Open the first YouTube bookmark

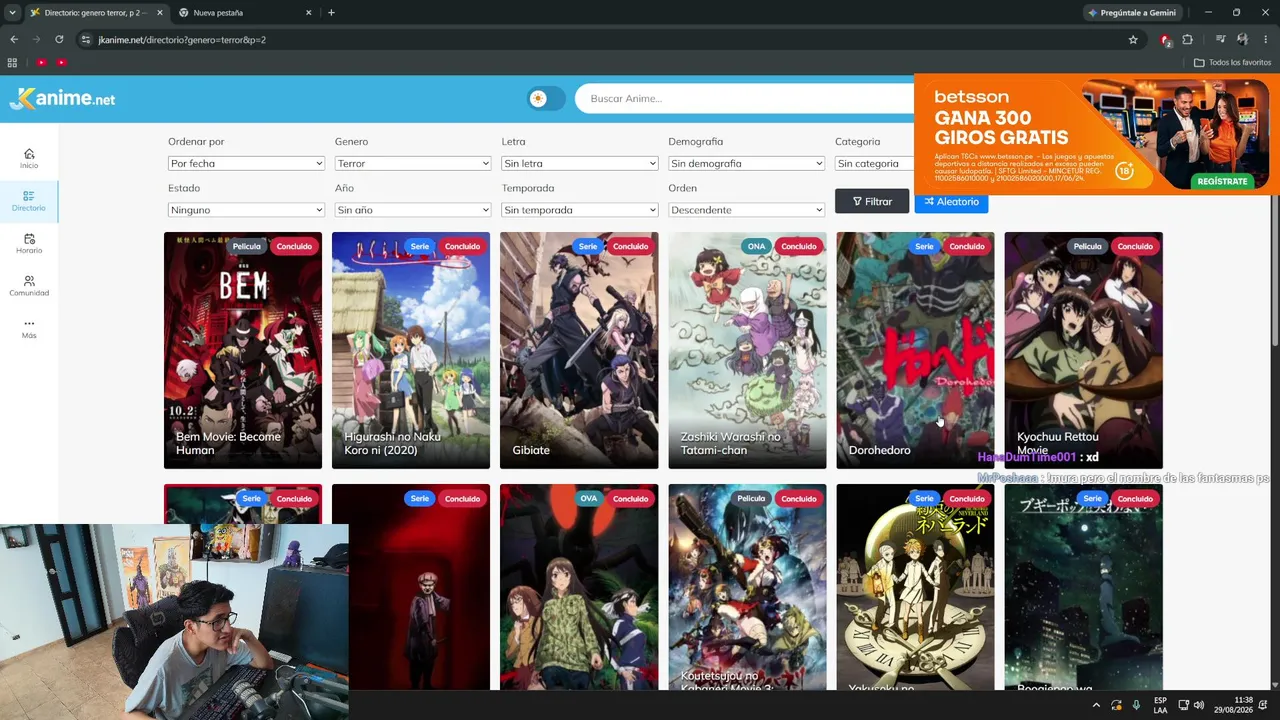pyautogui.click(x=41, y=62)
